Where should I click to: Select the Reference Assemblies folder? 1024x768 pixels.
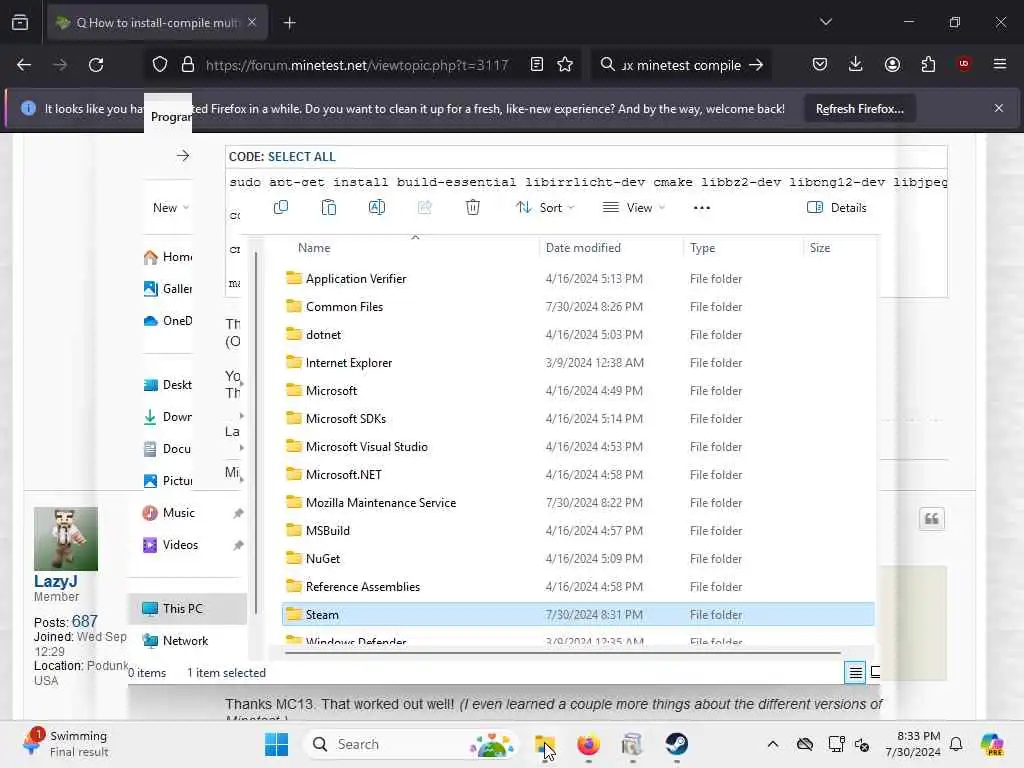click(x=578, y=587)
